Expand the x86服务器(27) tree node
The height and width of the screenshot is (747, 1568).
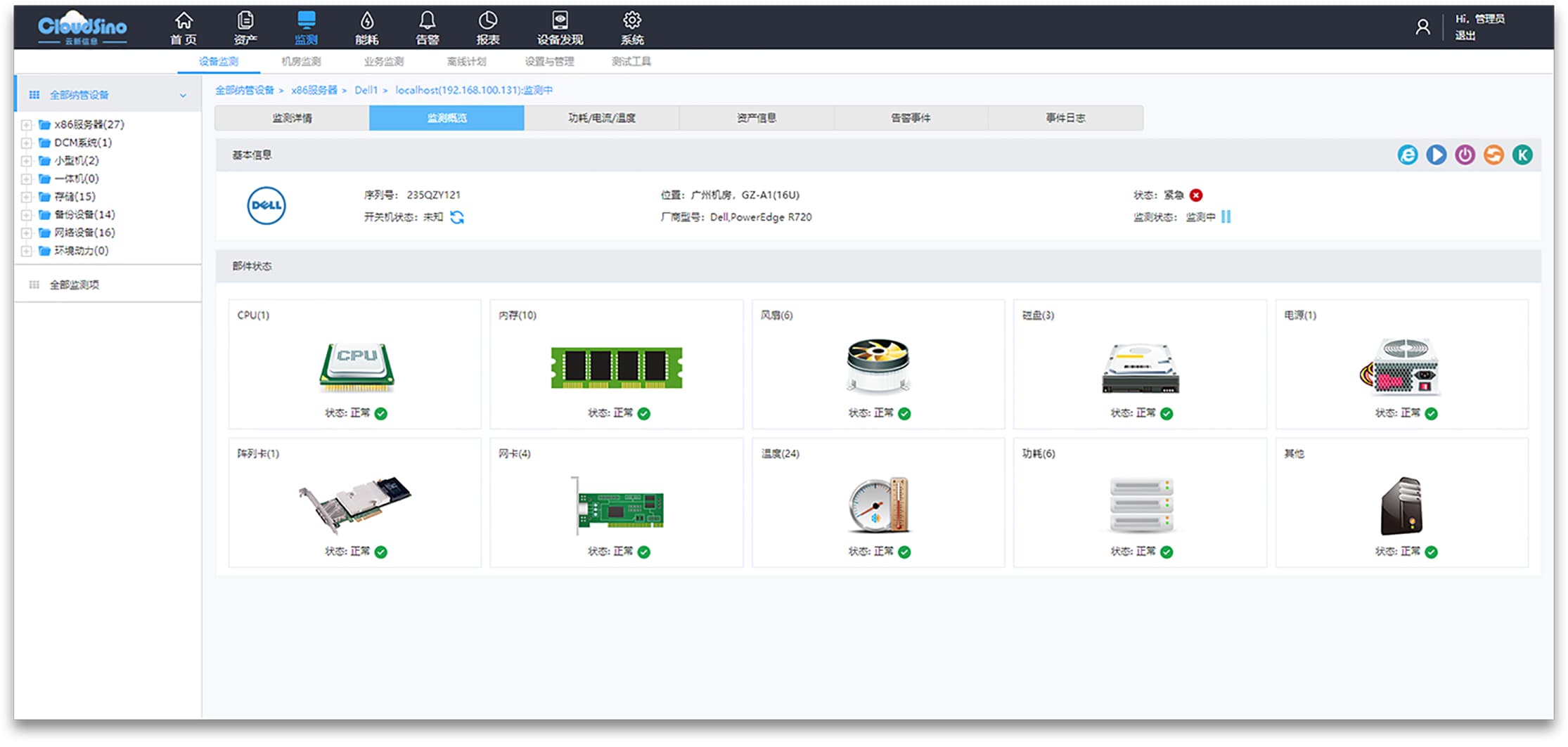[27, 125]
